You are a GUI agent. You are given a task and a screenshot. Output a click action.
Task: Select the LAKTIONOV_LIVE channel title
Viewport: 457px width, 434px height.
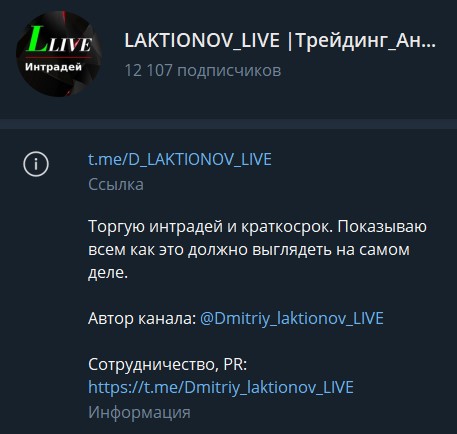202,40
